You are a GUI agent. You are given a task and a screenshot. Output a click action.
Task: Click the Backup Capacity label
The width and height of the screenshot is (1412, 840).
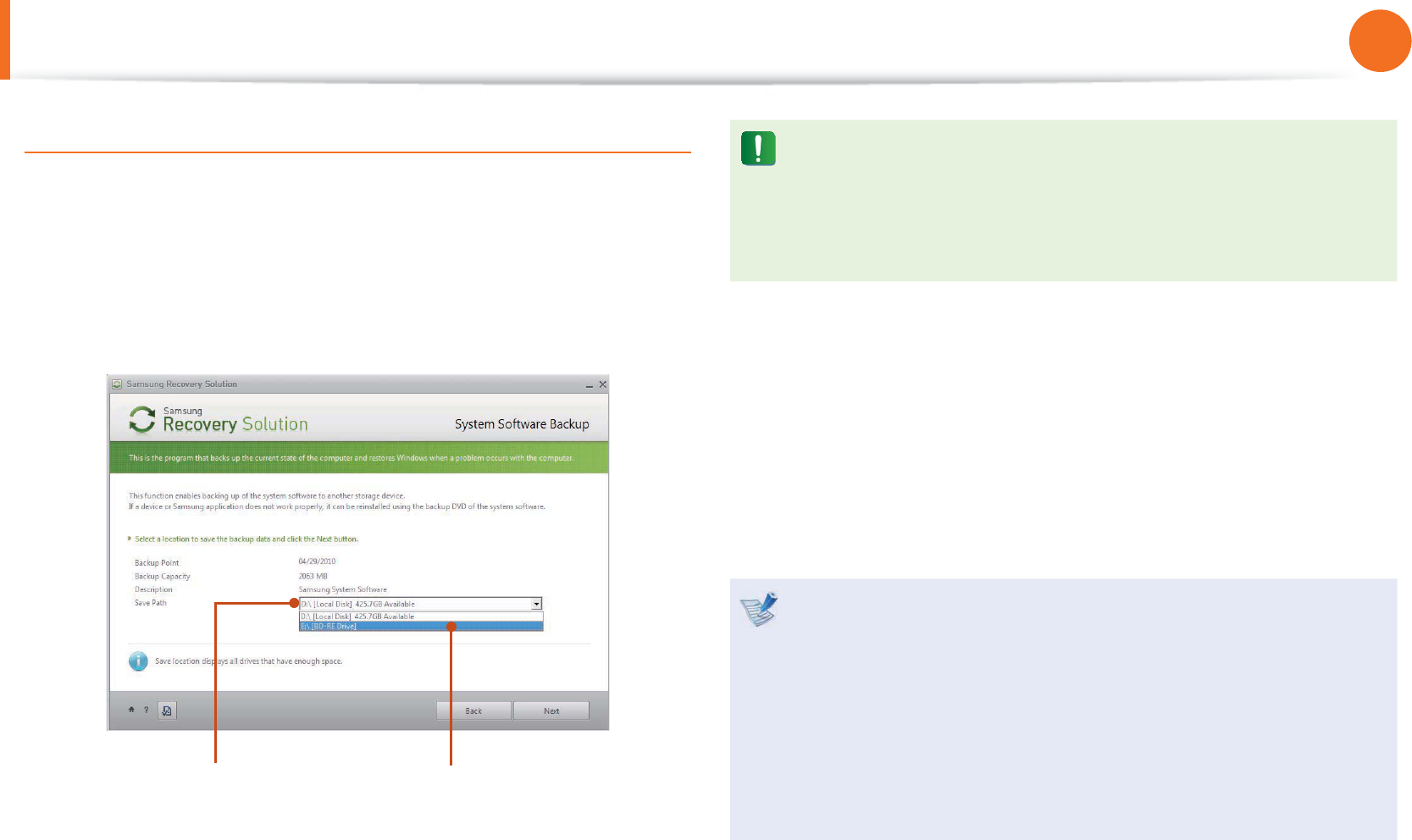(x=163, y=576)
